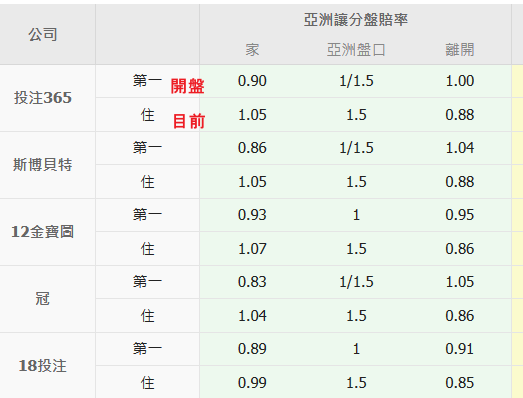Select 1.05 home odds in 投注365 住 row
This screenshot has height=398, width=523.
(x=252, y=115)
